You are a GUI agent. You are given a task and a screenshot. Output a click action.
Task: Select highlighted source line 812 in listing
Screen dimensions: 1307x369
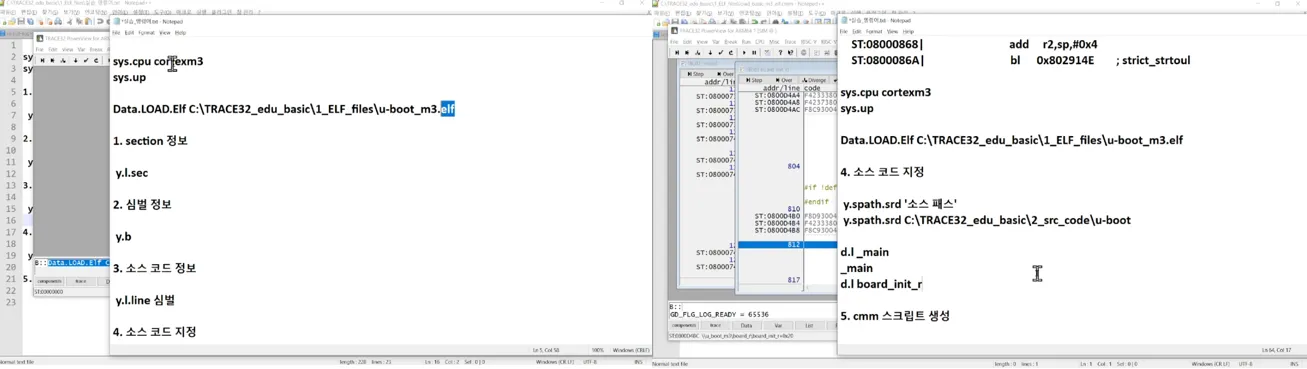point(786,244)
